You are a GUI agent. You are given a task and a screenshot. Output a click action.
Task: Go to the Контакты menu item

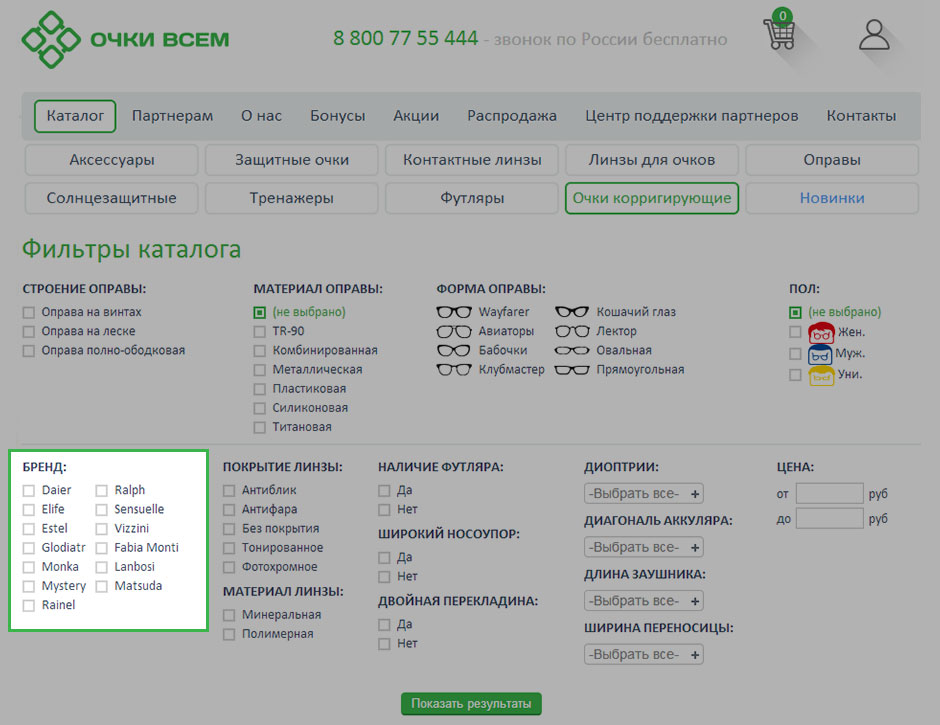(x=861, y=116)
